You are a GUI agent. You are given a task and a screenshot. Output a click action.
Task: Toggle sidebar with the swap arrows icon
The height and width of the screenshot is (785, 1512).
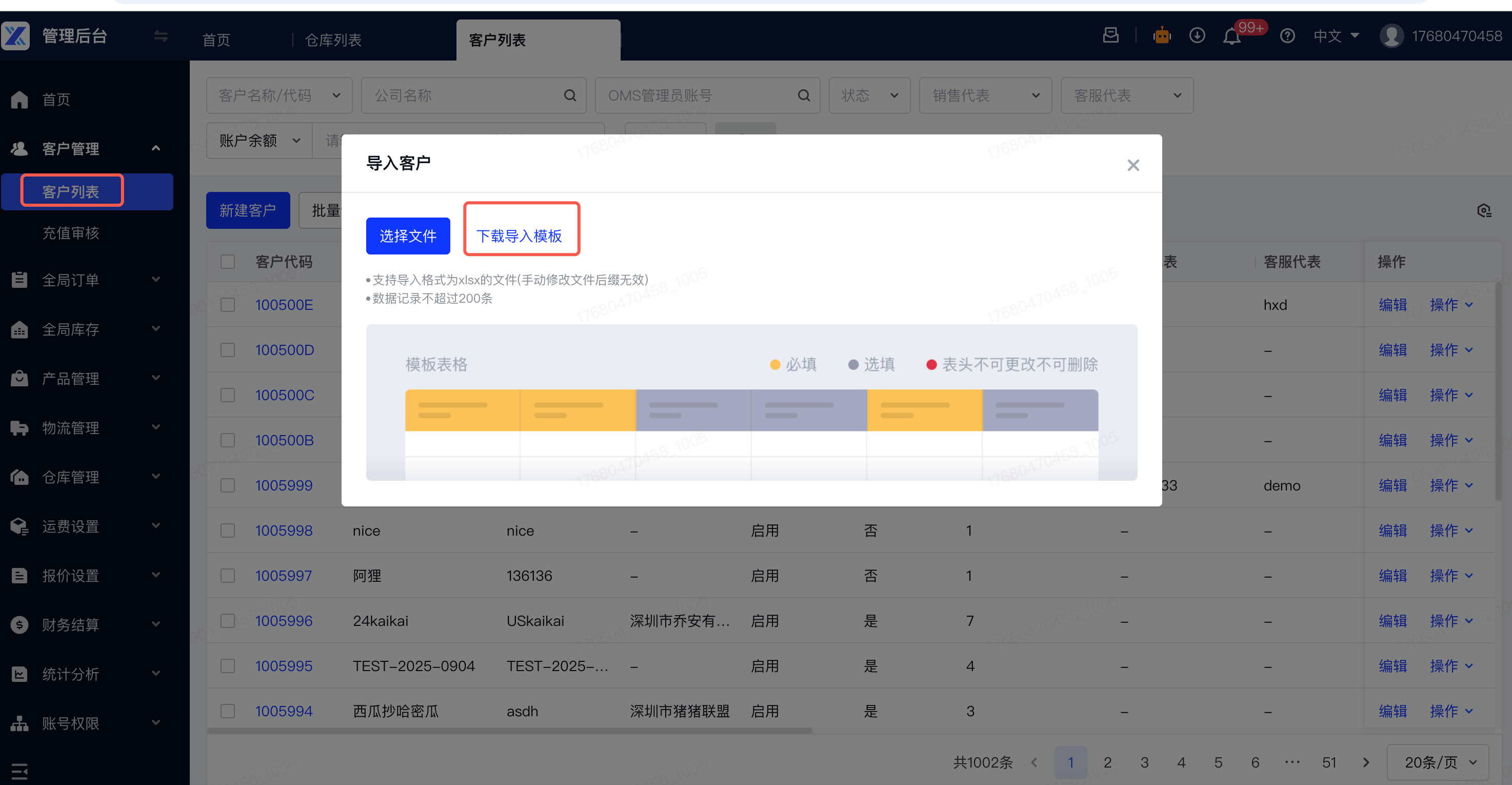click(161, 36)
